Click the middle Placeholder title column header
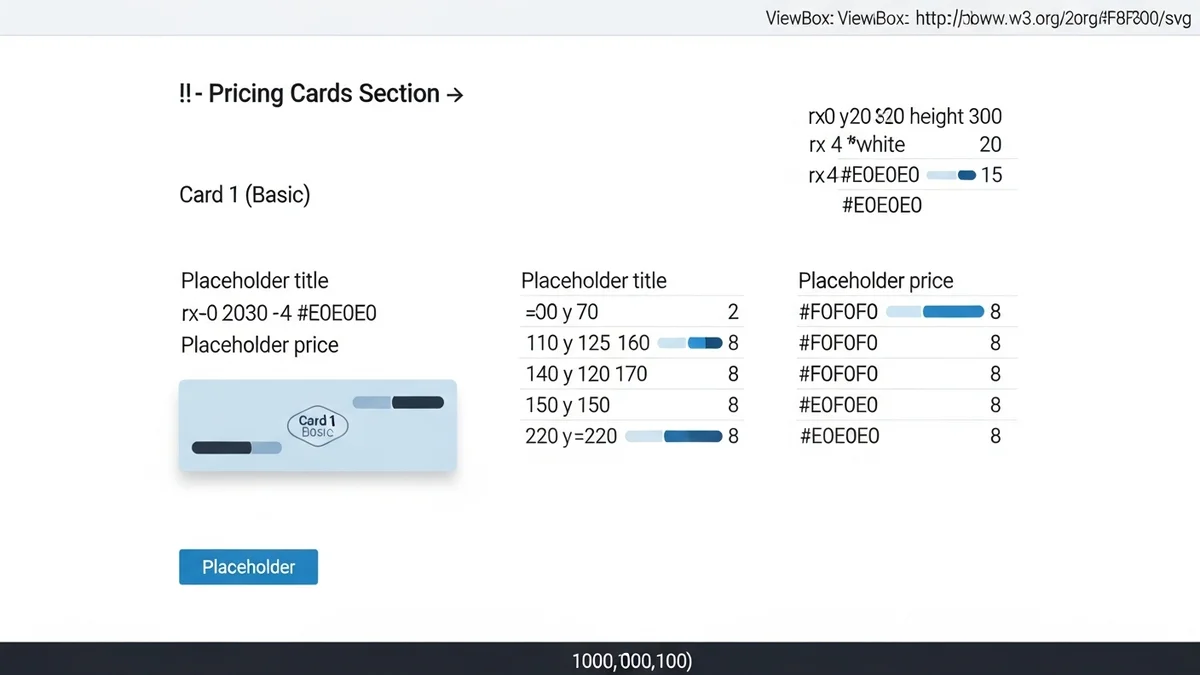Viewport: 1200px width, 675px height. (x=594, y=281)
